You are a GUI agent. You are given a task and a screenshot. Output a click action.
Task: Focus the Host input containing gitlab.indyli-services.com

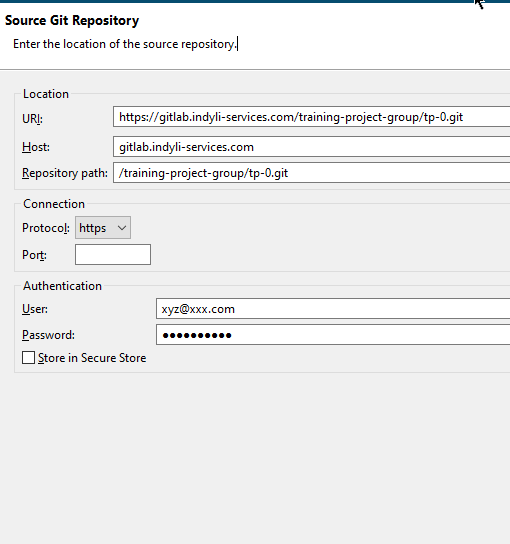[311, 147]
